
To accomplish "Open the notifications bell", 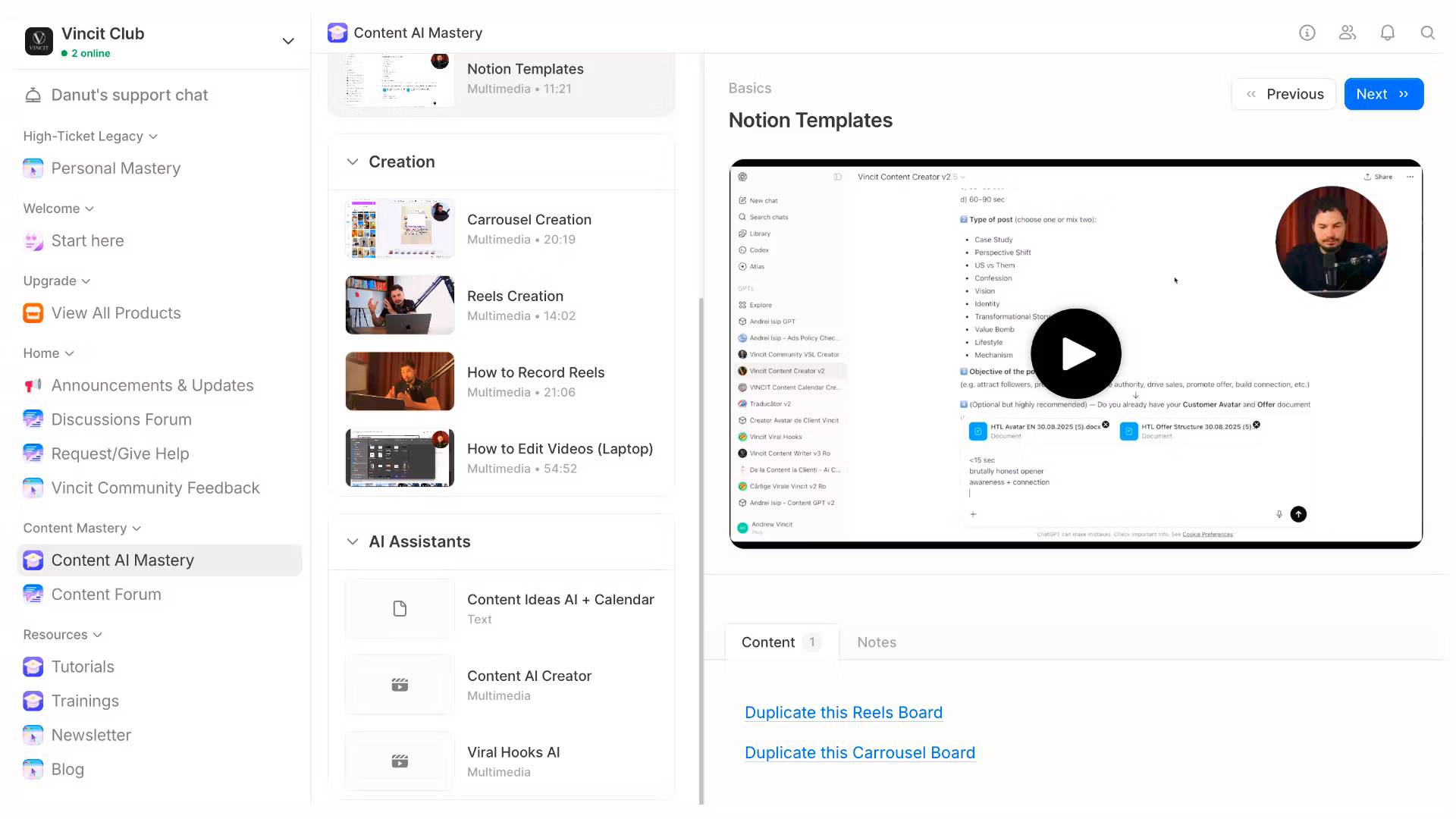I will (x=1387, y=33).
